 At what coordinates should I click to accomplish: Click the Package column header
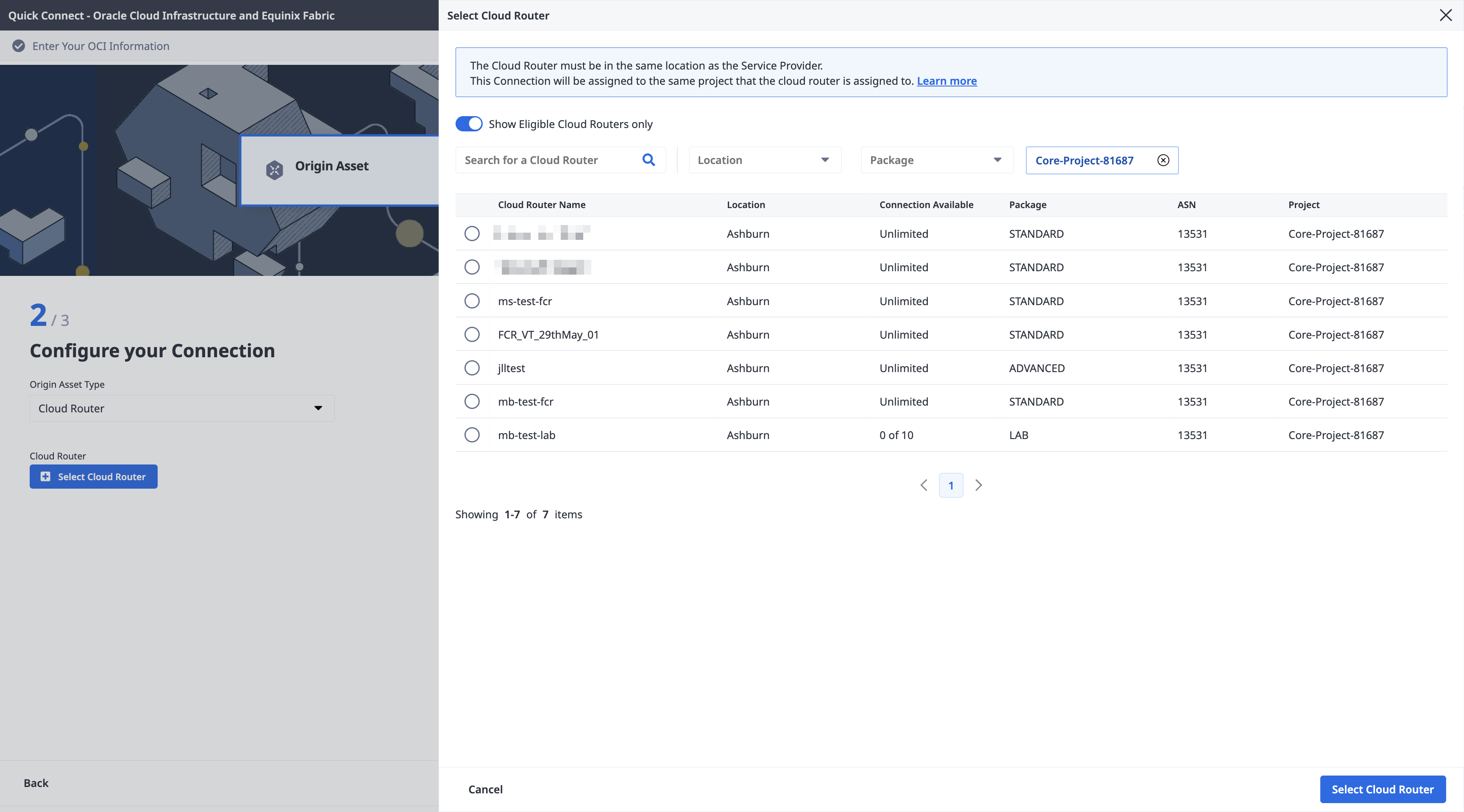point(1027,205)
